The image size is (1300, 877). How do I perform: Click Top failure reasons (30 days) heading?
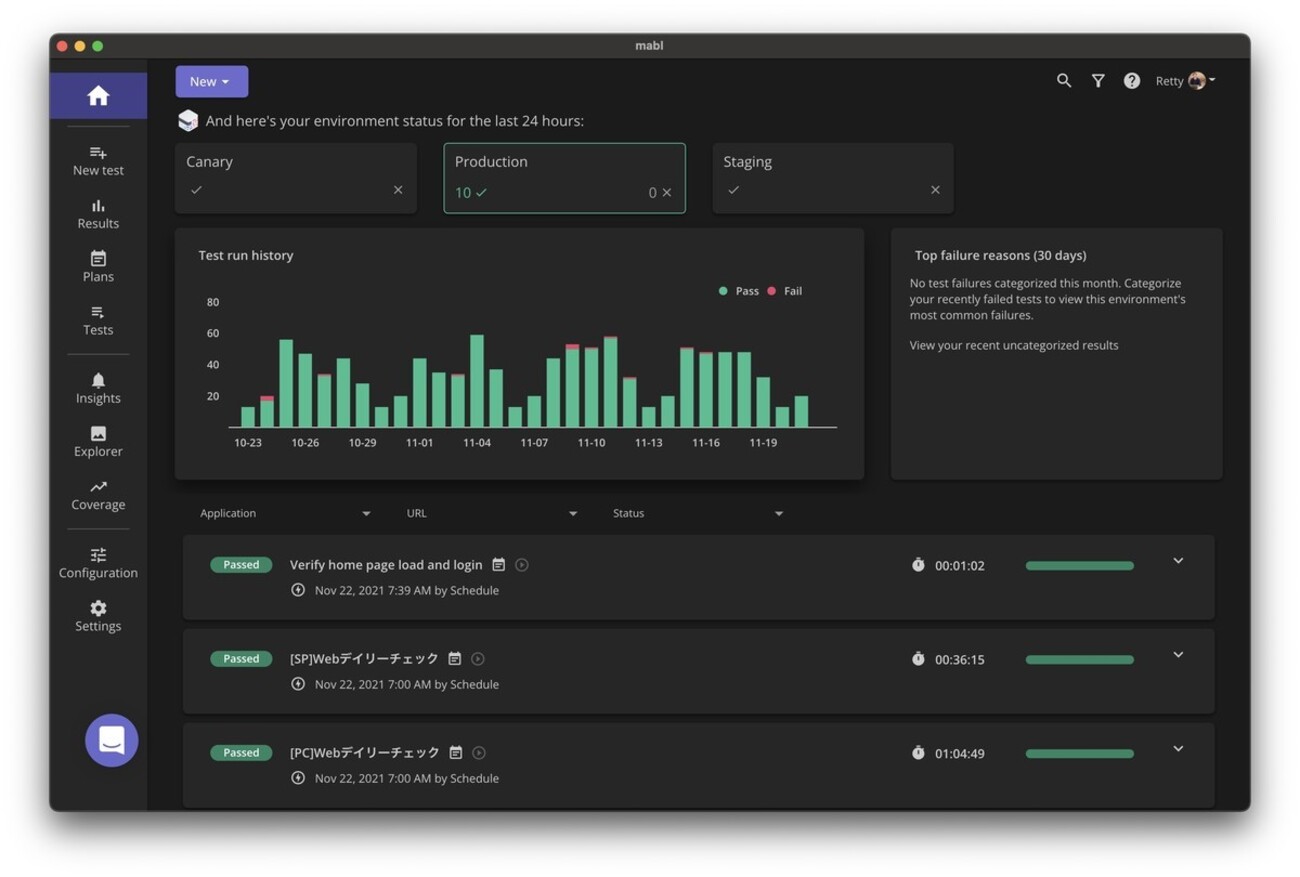1000,256
